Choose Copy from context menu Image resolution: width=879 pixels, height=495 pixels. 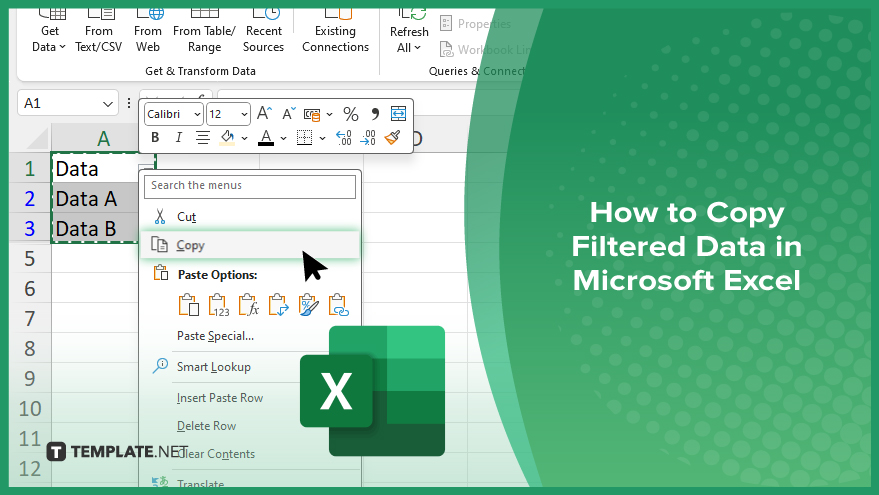(x=250, y=245)
